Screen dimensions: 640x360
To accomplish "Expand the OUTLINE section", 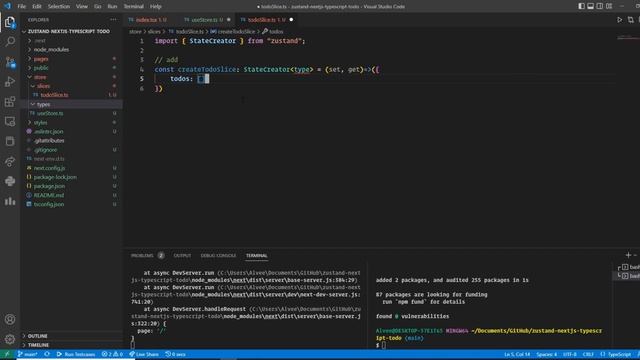I will click(71, 336).
